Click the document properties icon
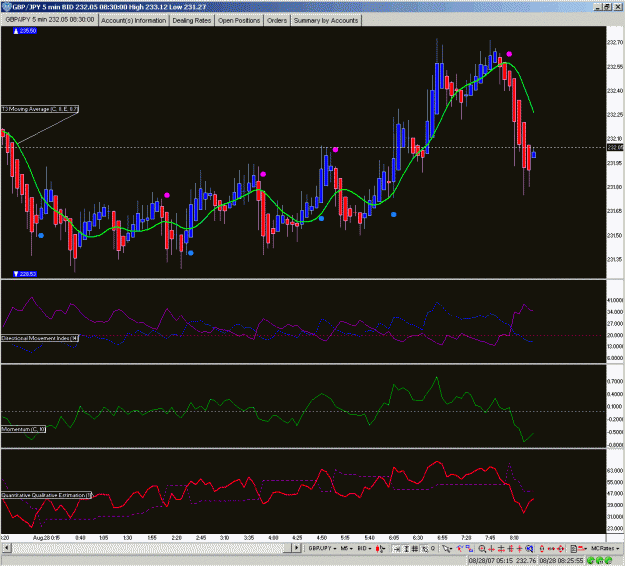This screenshot has height=566, width=625. [x=573, y=549]
